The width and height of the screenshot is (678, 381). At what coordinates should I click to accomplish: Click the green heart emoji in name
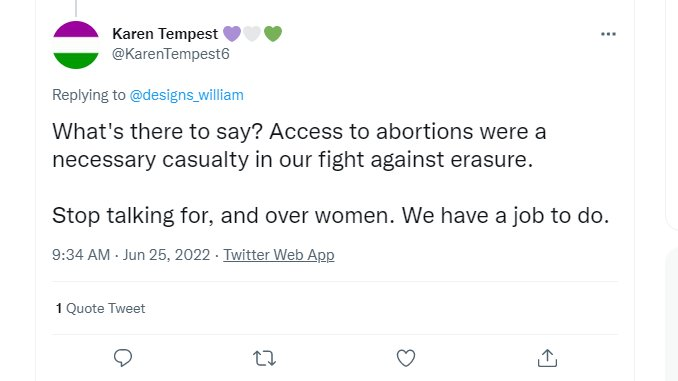tap(273, 34)
